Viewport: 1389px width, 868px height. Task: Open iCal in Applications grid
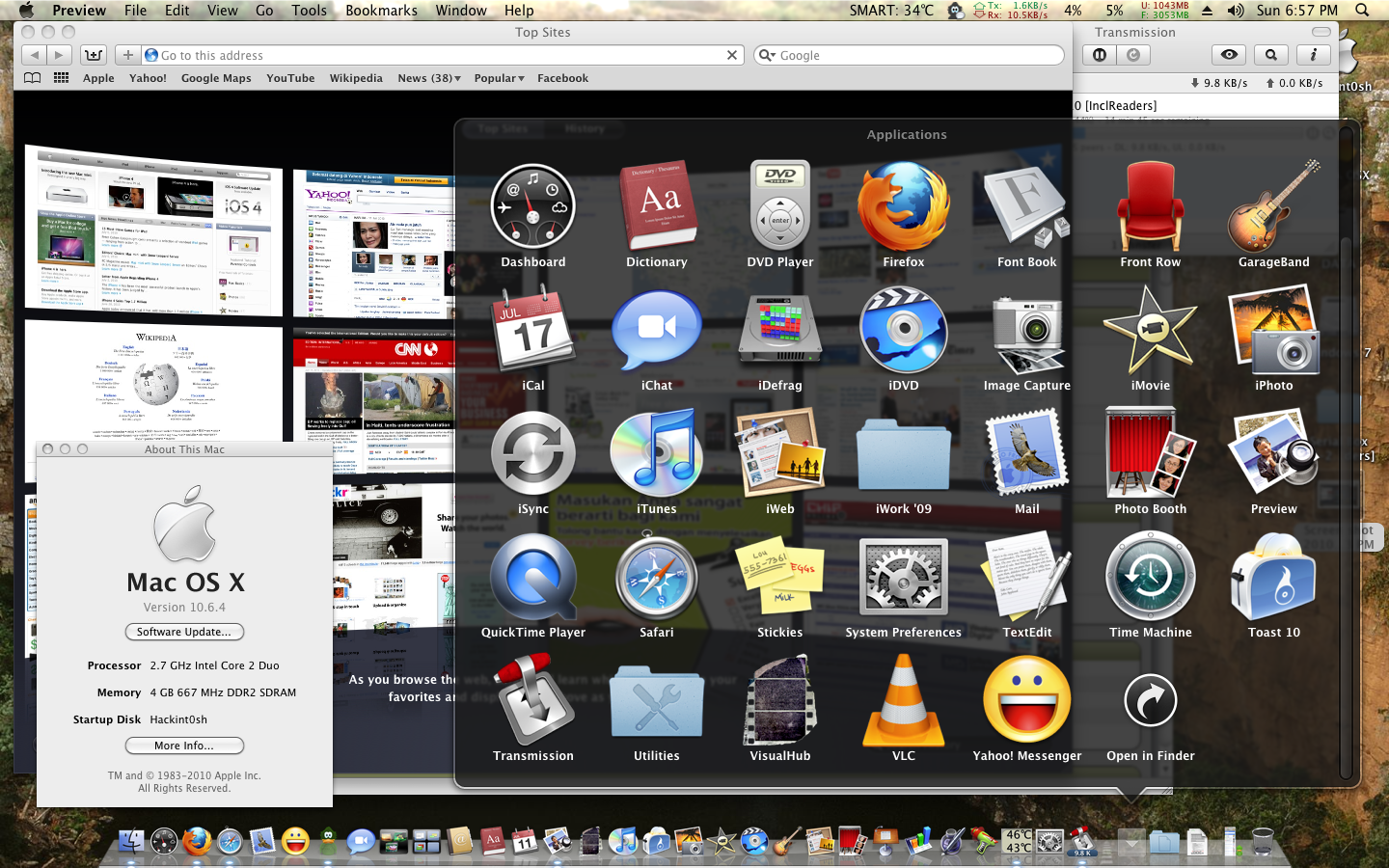tap(532, 330)
